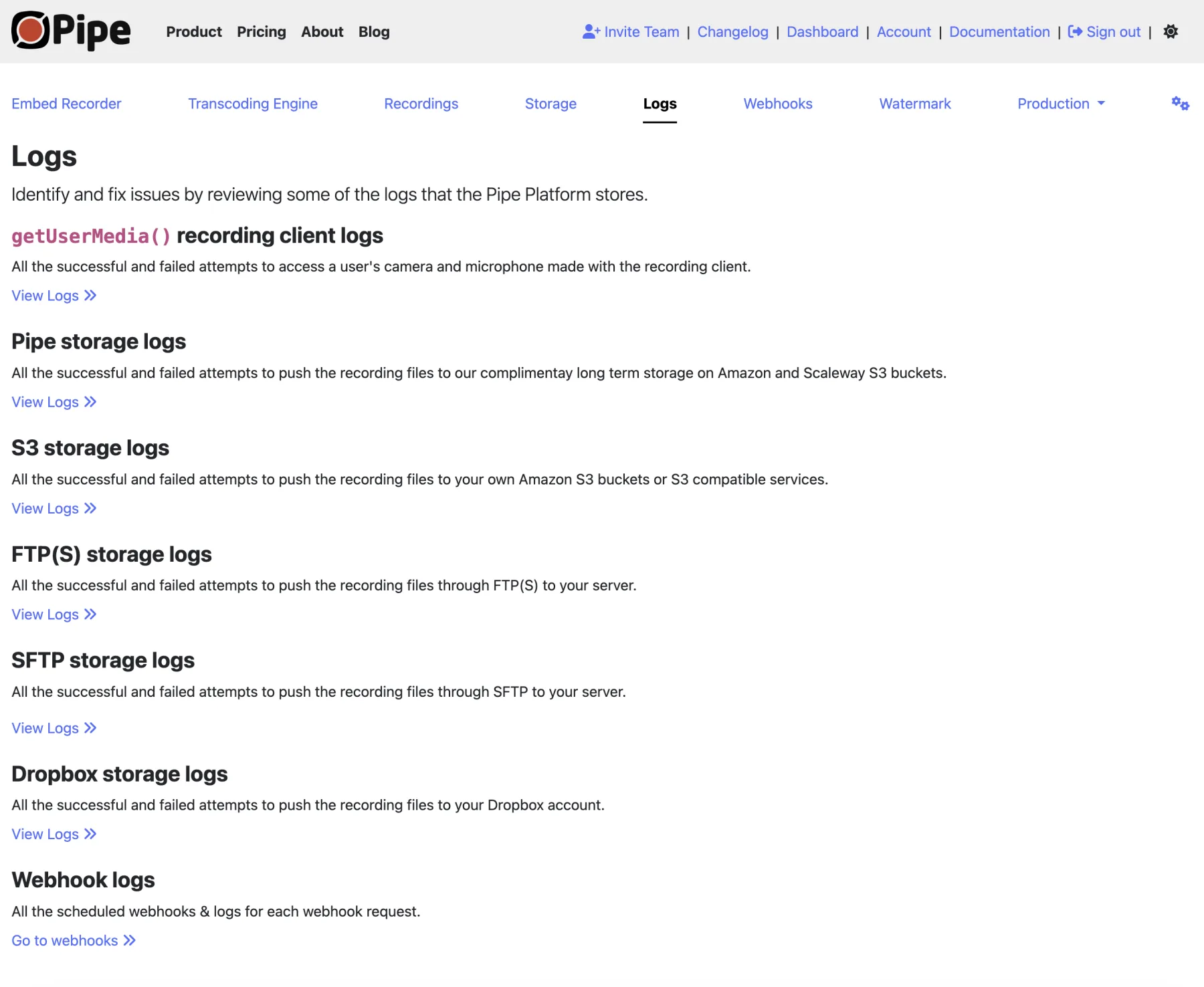1204x987 pixels.
Task: View Logs for Dropbox storage
Action: tap(54, 834)
